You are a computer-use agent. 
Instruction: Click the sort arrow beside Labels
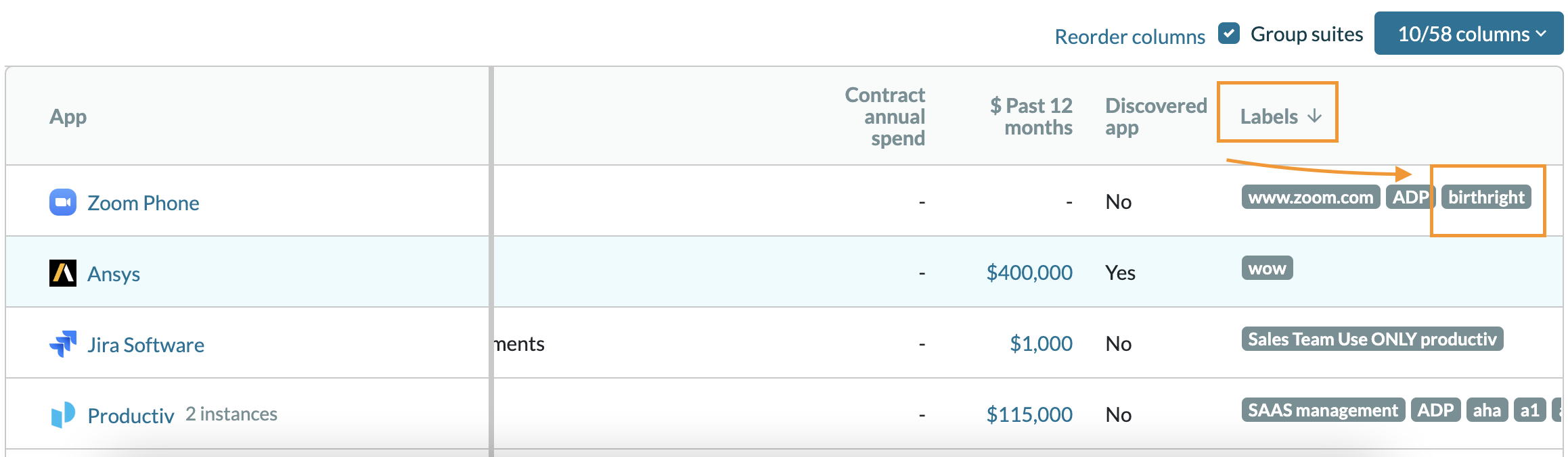1315,116
